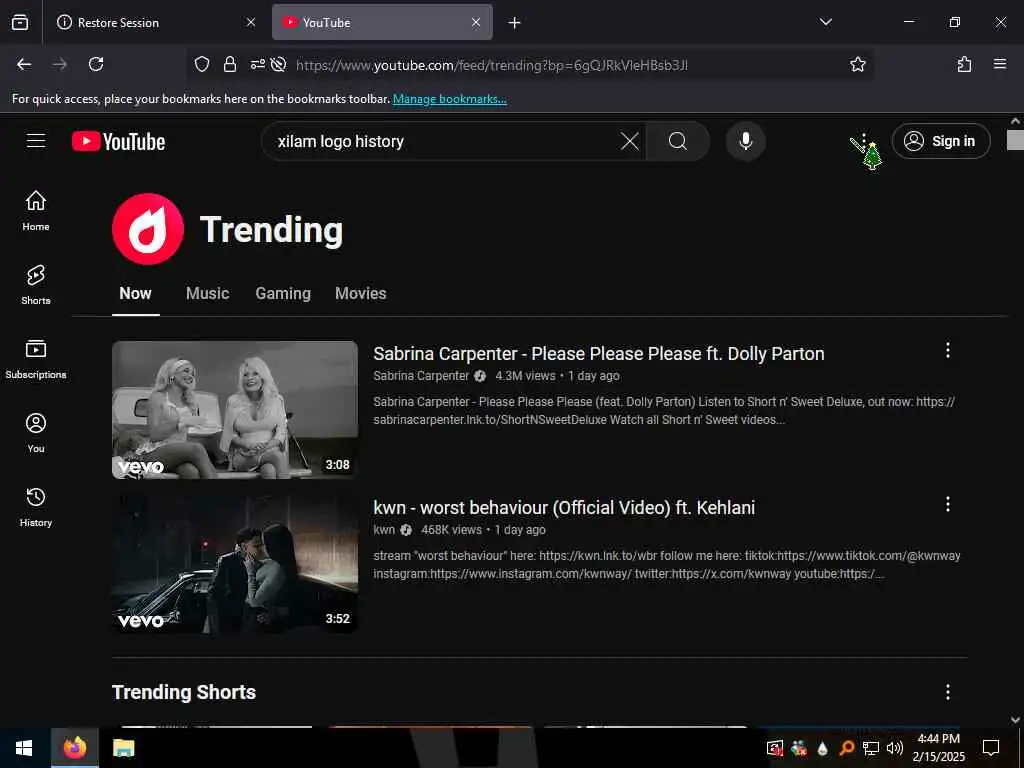Open YouTube settings three-dot menu near Sign in

pyautogui.click(x=863, y=141)
